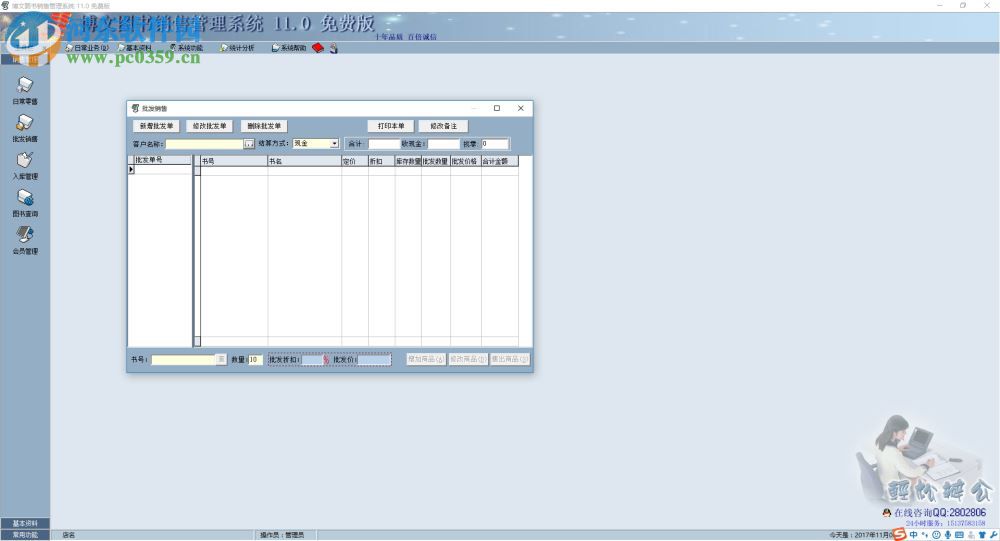Click the 书号 column header in grid
The width and height of the screenshot is (1000, 541).
[233, 161]
